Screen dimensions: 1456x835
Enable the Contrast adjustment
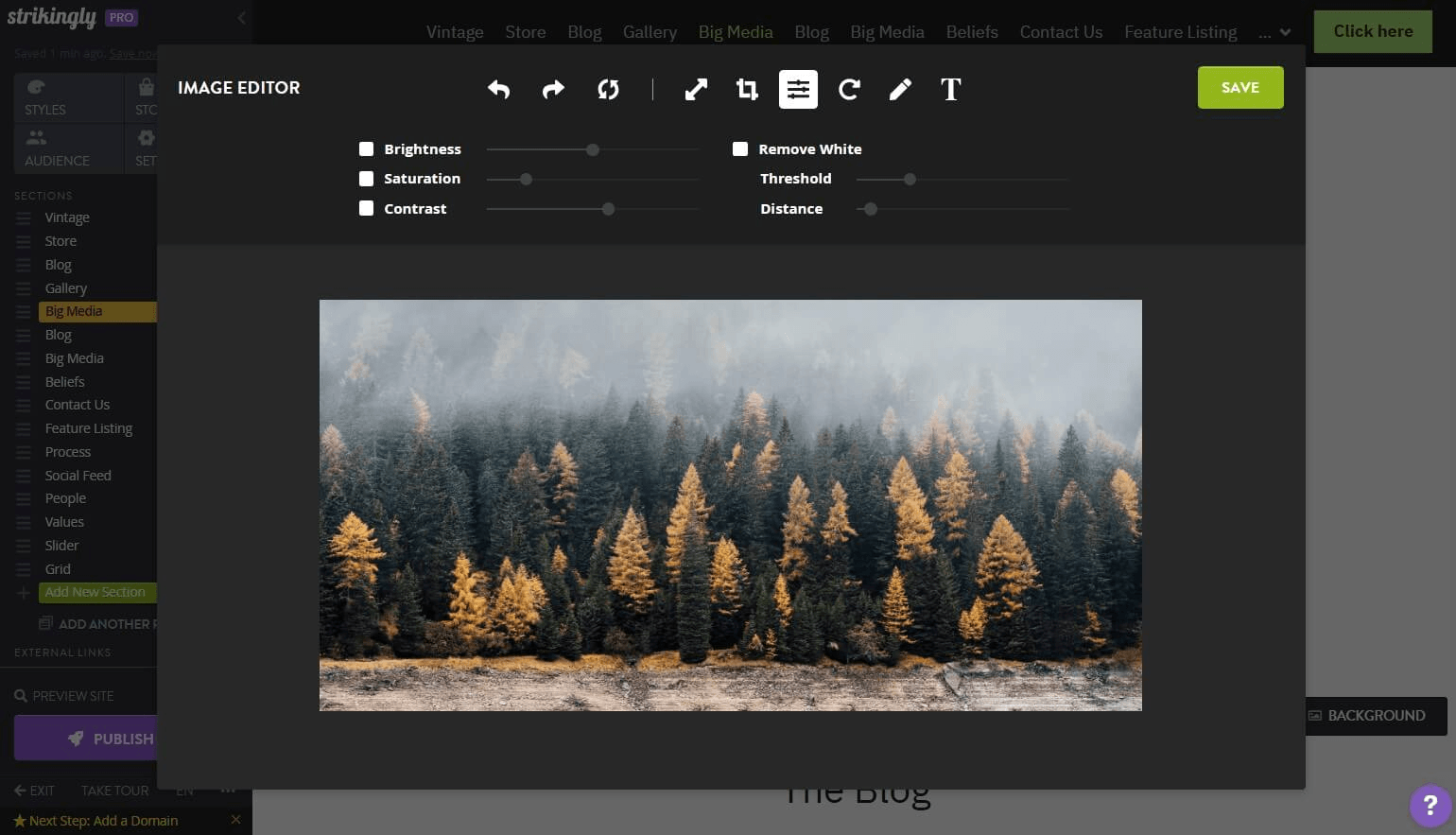[367, 208]
